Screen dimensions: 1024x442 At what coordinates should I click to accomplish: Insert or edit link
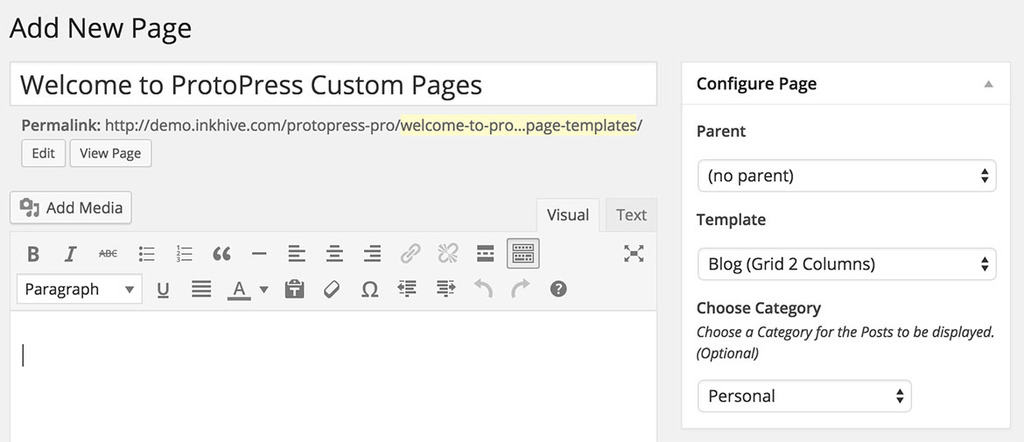410,253
